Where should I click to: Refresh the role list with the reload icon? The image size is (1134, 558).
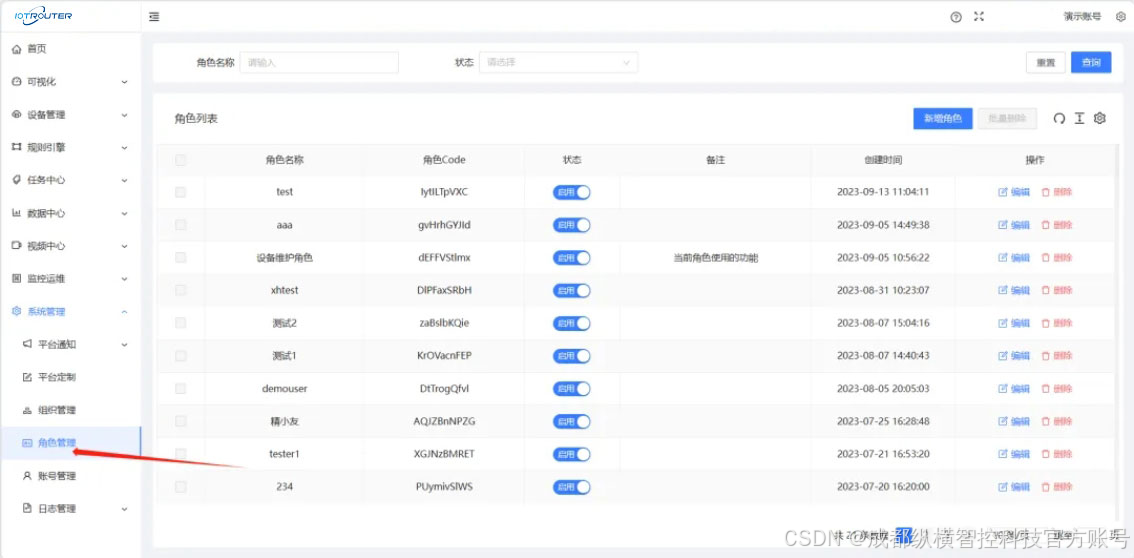click(1059, 118)
